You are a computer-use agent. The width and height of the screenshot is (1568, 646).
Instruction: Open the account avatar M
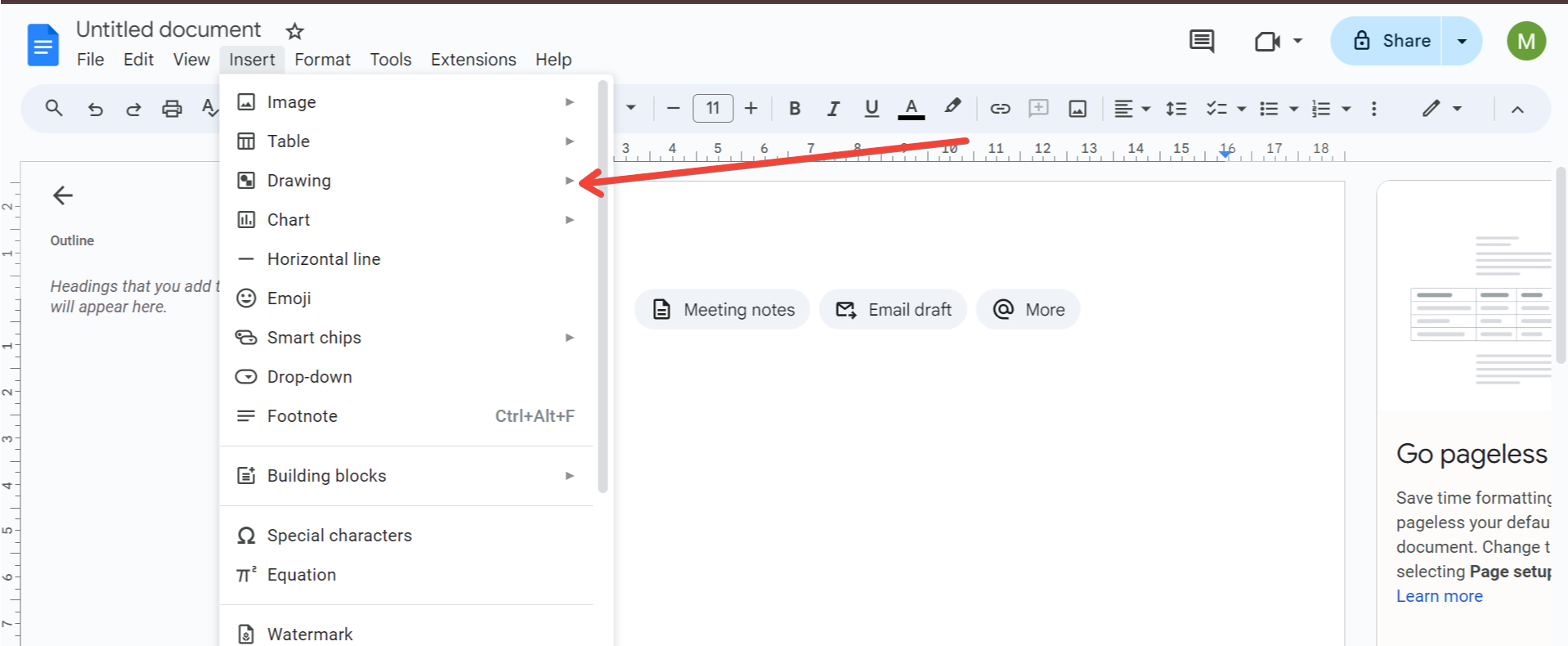coord(1526,41)
